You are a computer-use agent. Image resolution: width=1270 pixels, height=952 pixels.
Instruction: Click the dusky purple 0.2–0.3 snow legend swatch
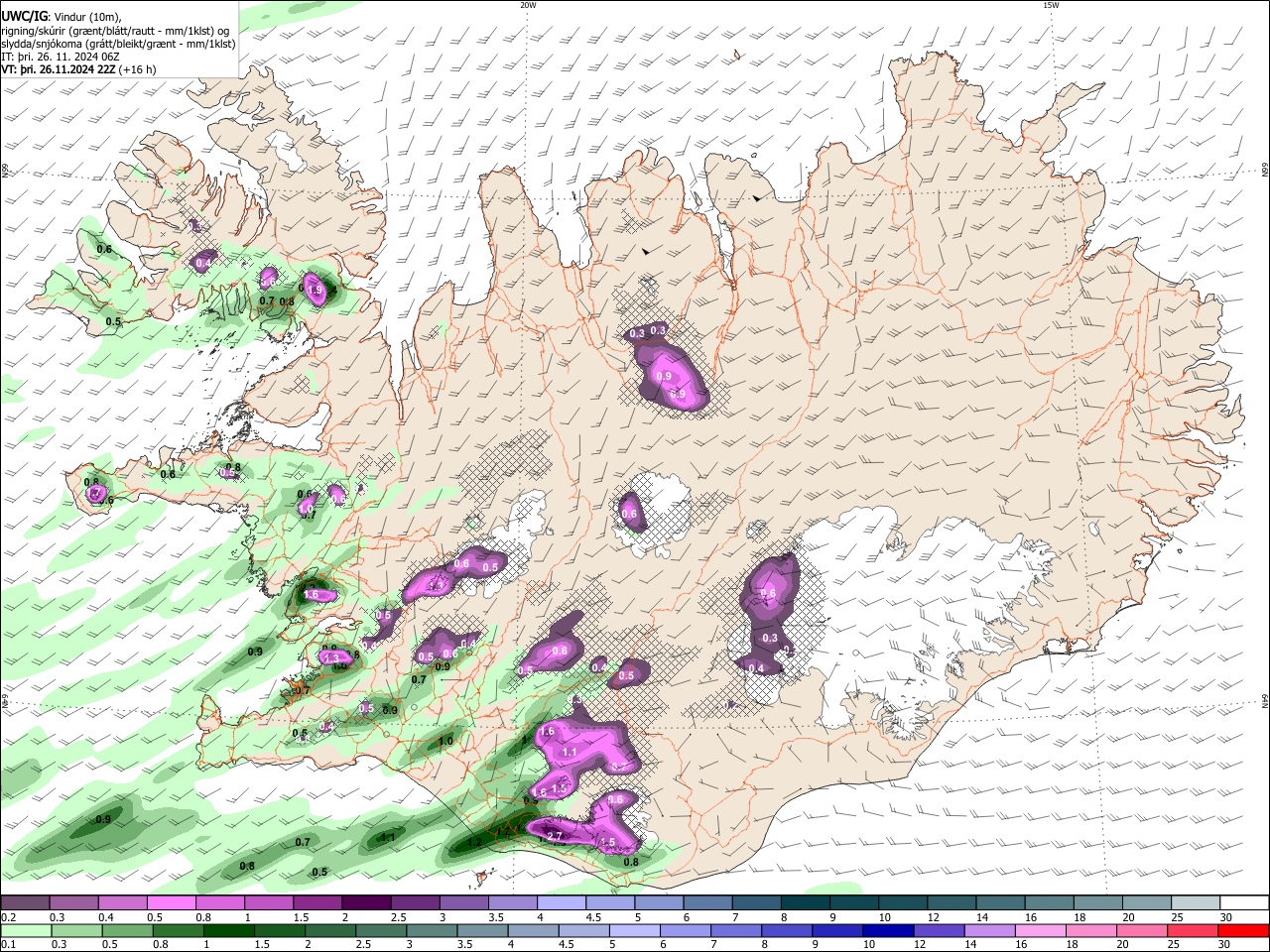[x=25, y=903]
